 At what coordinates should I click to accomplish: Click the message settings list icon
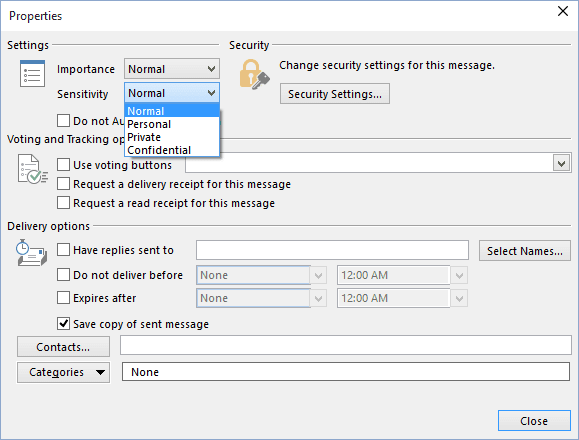[32, 73]
